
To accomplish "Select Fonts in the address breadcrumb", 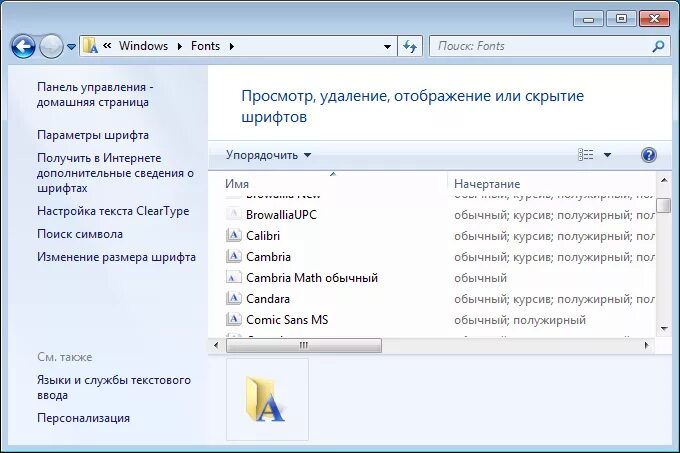I will pos(206,46).
